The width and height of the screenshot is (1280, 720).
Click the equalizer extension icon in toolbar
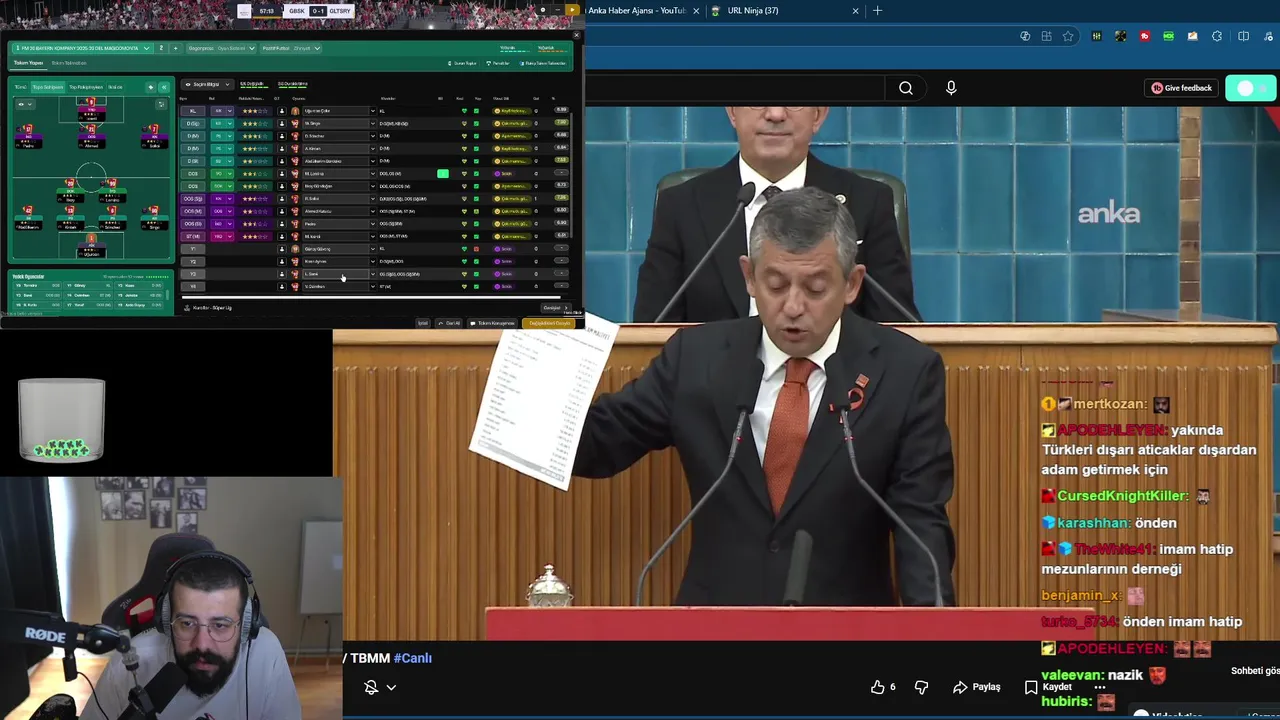1097,36
